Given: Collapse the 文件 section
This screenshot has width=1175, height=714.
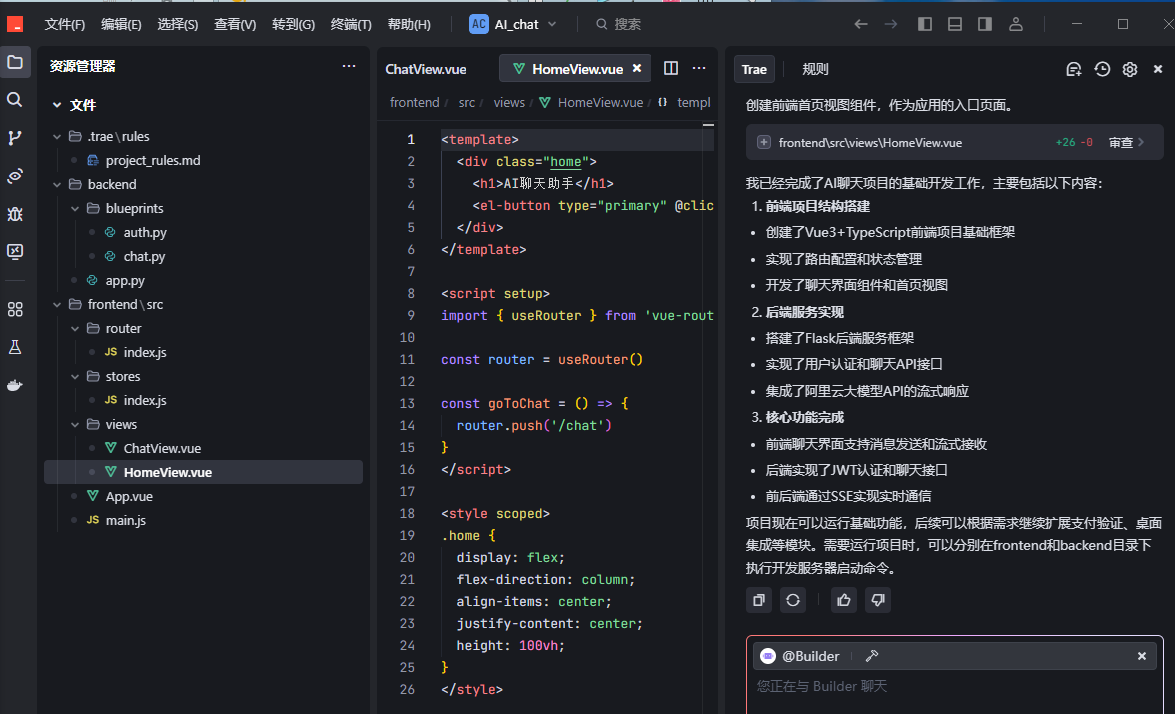Looking at the screenshot, I should [x=57, y=105].
